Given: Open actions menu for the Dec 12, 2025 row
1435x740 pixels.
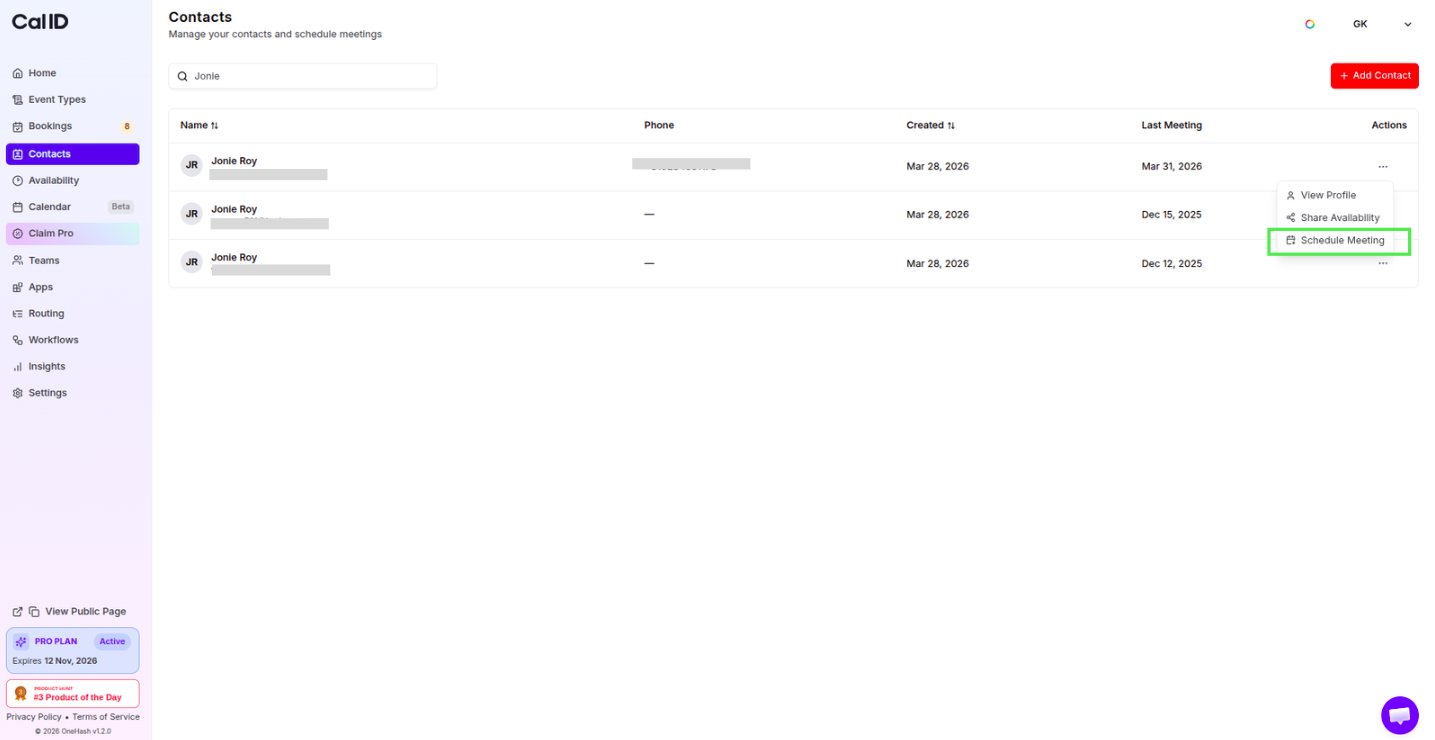Looking at the screenshot, I should [x=1383, y=264].
